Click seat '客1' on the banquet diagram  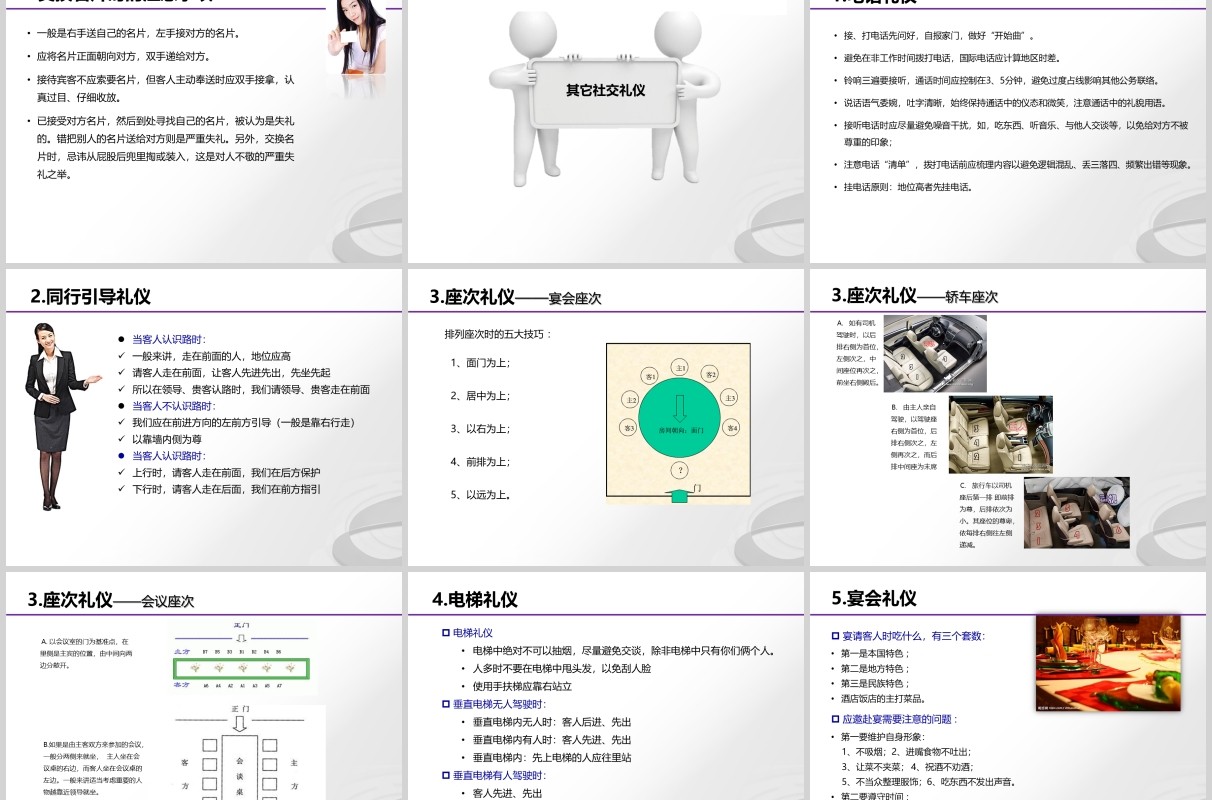[x=650, y=375]
